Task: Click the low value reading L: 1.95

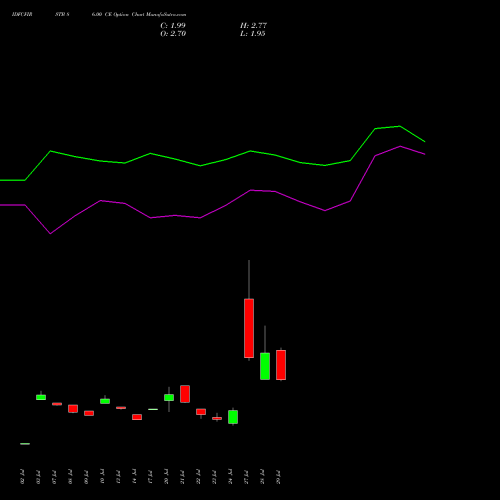Action: click(x=253, y=34)
